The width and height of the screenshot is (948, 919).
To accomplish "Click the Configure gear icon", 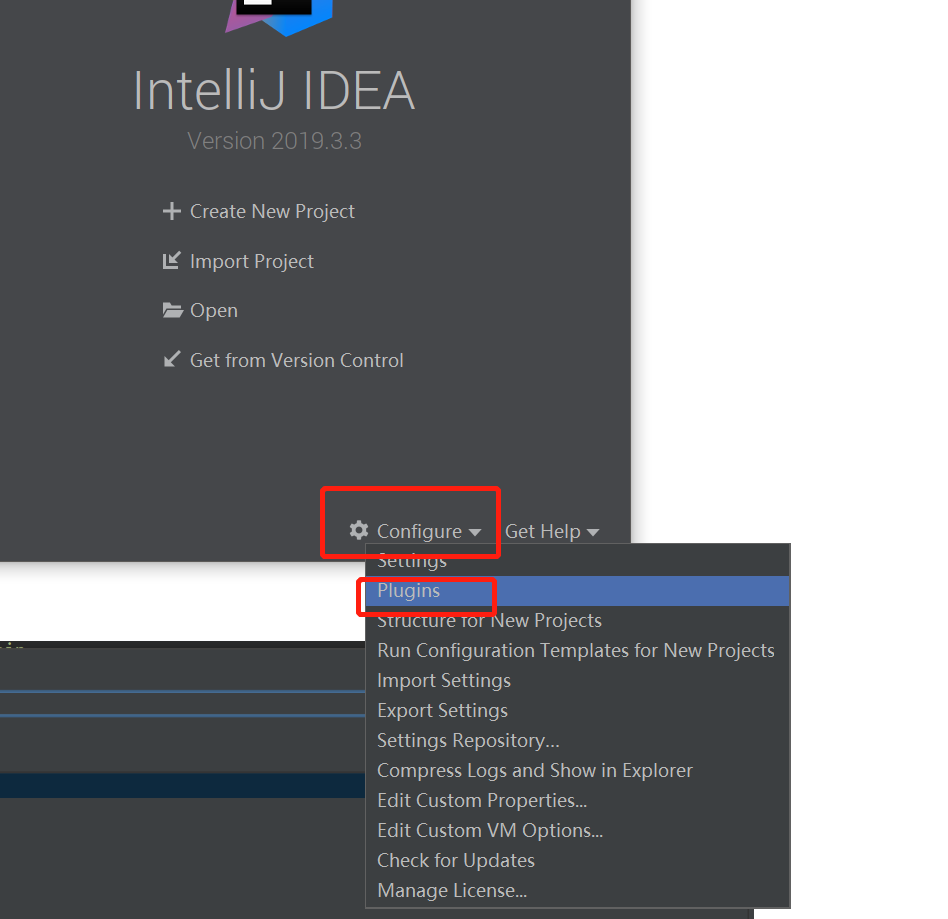I will click(x=359, y=530).
